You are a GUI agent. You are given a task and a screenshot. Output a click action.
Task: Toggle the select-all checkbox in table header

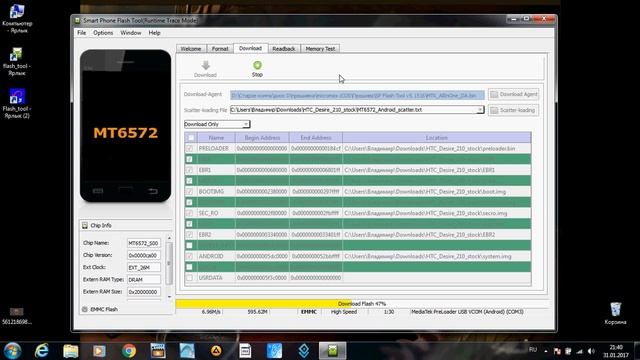(x=190, y=138)
